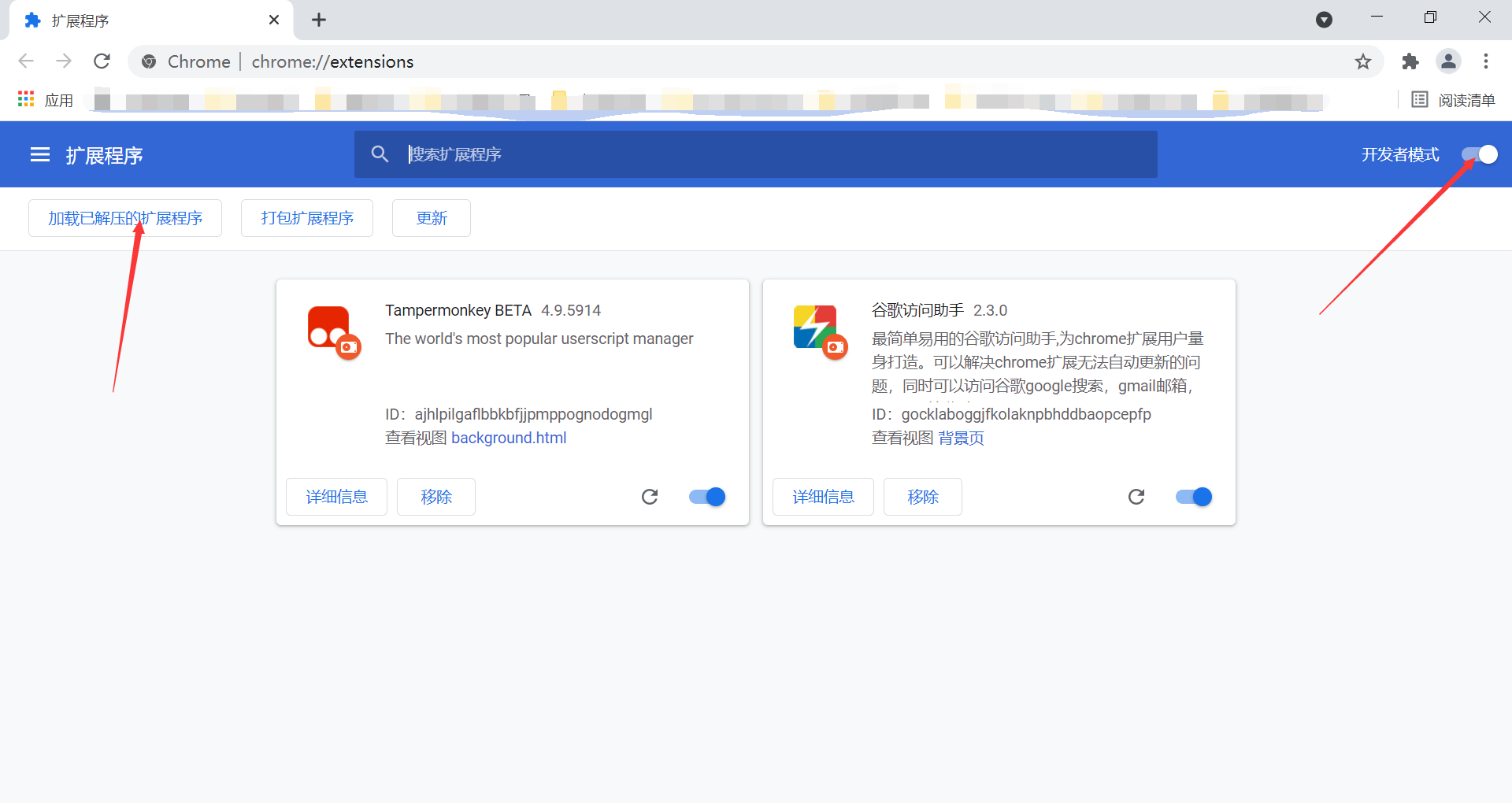Close the 扩展程序 tab

click(274, 20)
